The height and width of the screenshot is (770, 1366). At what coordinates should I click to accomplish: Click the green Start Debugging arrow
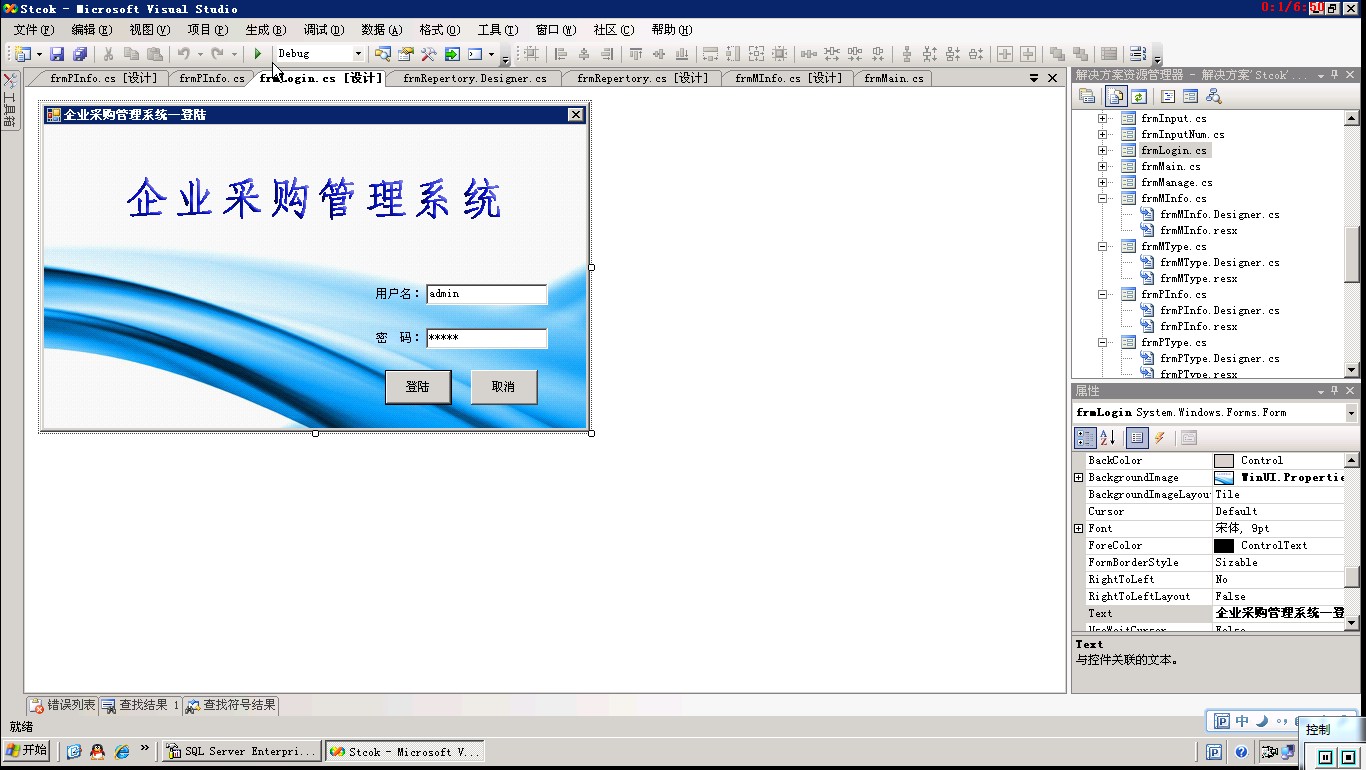258,54
